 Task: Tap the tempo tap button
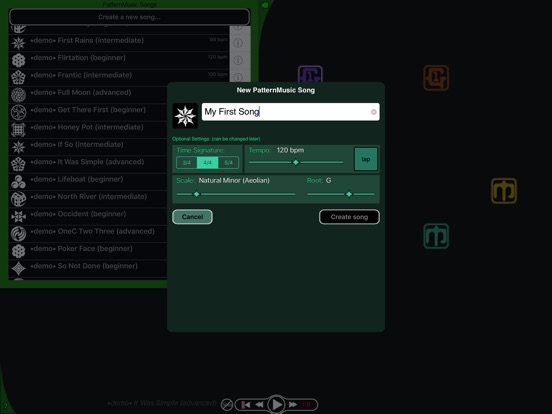366,159
